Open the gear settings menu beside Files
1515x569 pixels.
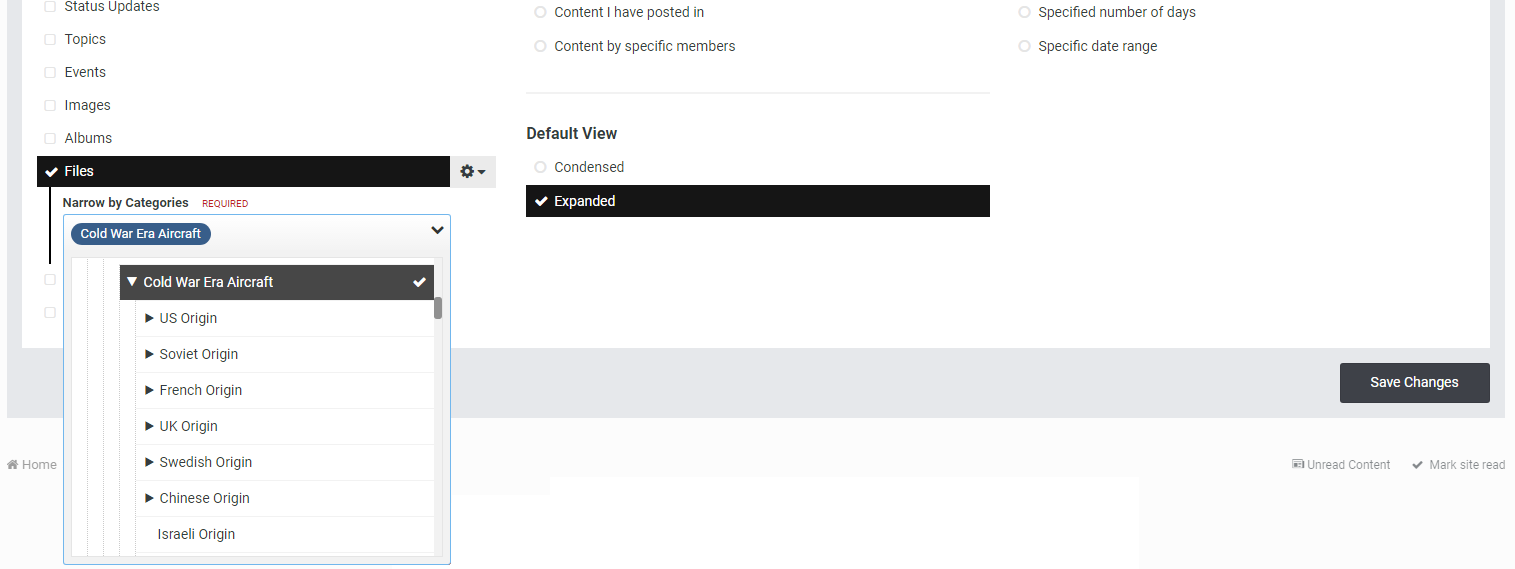pos(472,172)
